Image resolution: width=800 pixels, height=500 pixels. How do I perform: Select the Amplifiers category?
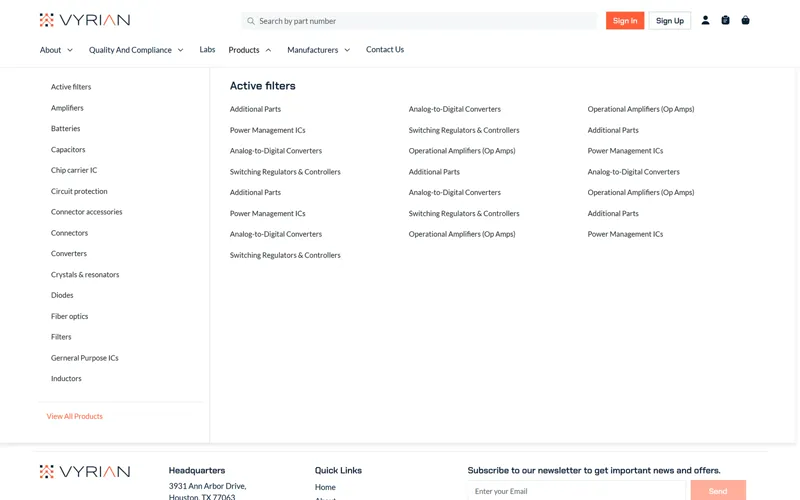(x=67, y=108)
